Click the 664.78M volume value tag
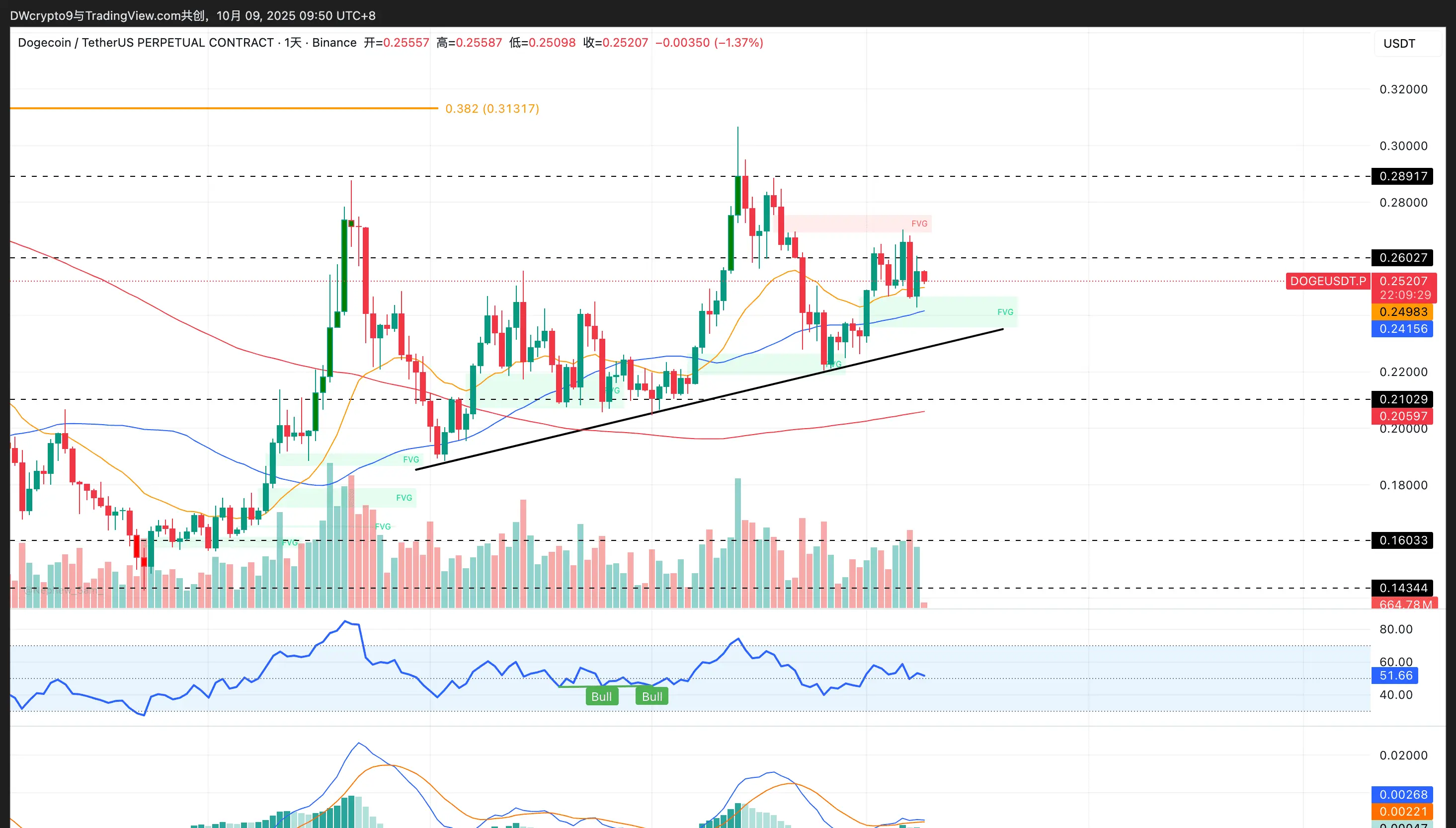Image resolution: width=1456 pixels, height=828 pixels. click(1405, 604)
